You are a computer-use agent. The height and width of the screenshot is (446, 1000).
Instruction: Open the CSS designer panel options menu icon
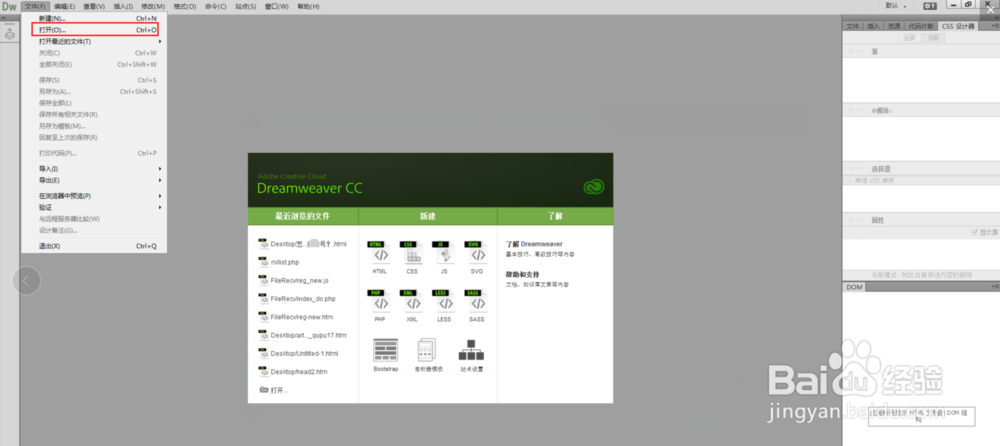pyautogui.click(x=996, y=26)
